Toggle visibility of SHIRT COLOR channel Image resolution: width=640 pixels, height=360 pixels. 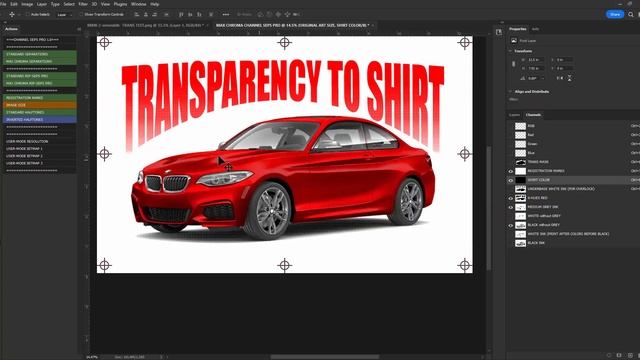pos(511,180)
